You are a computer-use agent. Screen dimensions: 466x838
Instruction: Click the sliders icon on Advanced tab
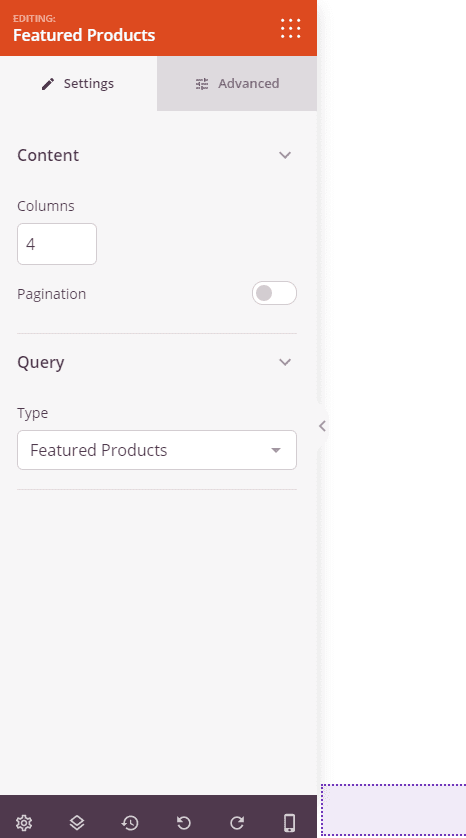tap(202, 84)
